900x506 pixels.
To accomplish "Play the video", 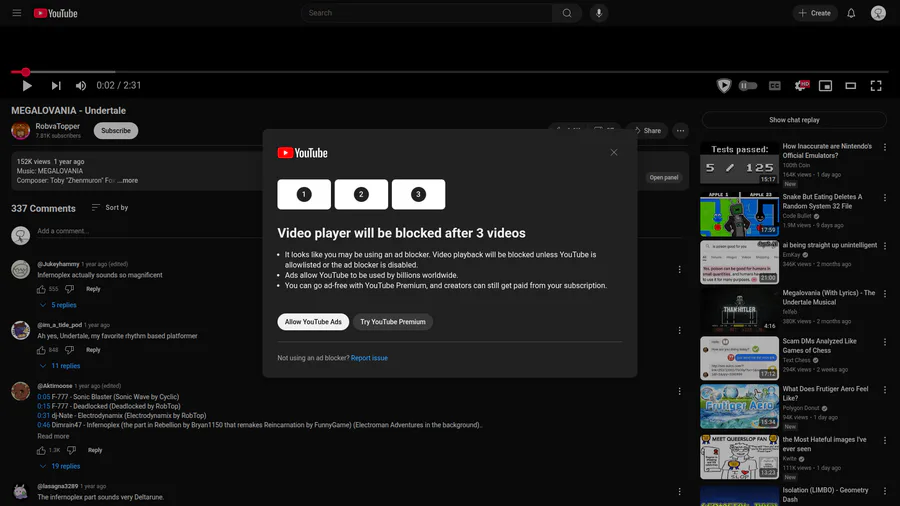I will (26, 85).
